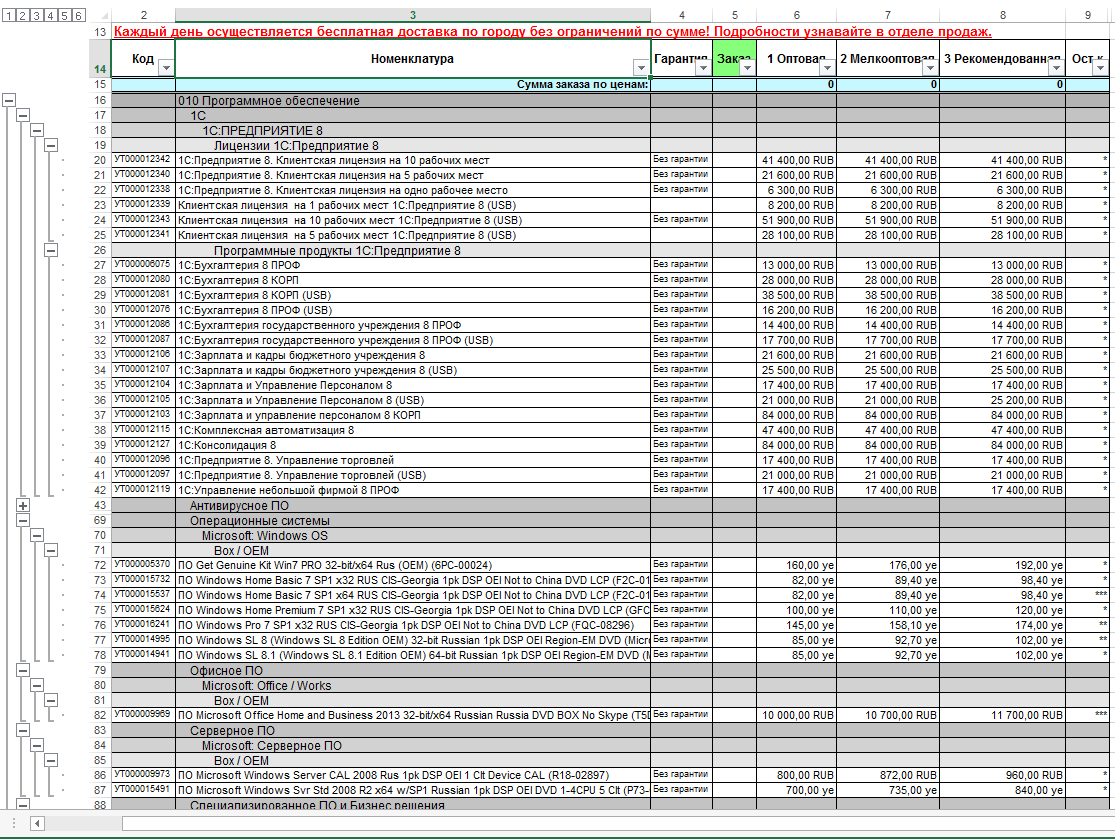Collapse the '1С:ПРЕДПРИЯТИЕ 8' group
This screenshot has height=839, width=1115.
click(x=37, y=130)
